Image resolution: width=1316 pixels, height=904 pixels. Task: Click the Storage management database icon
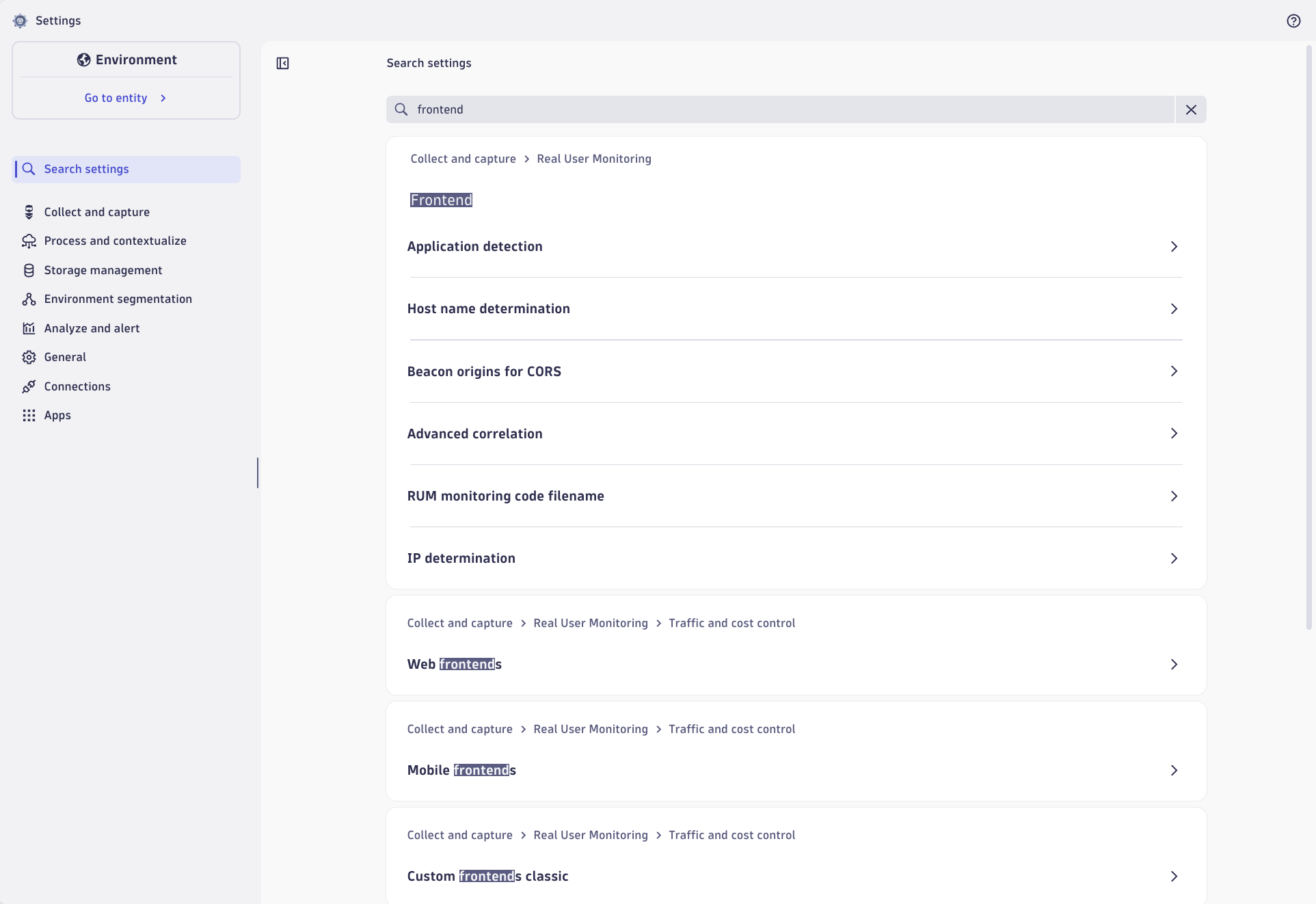tap(29, 270)
